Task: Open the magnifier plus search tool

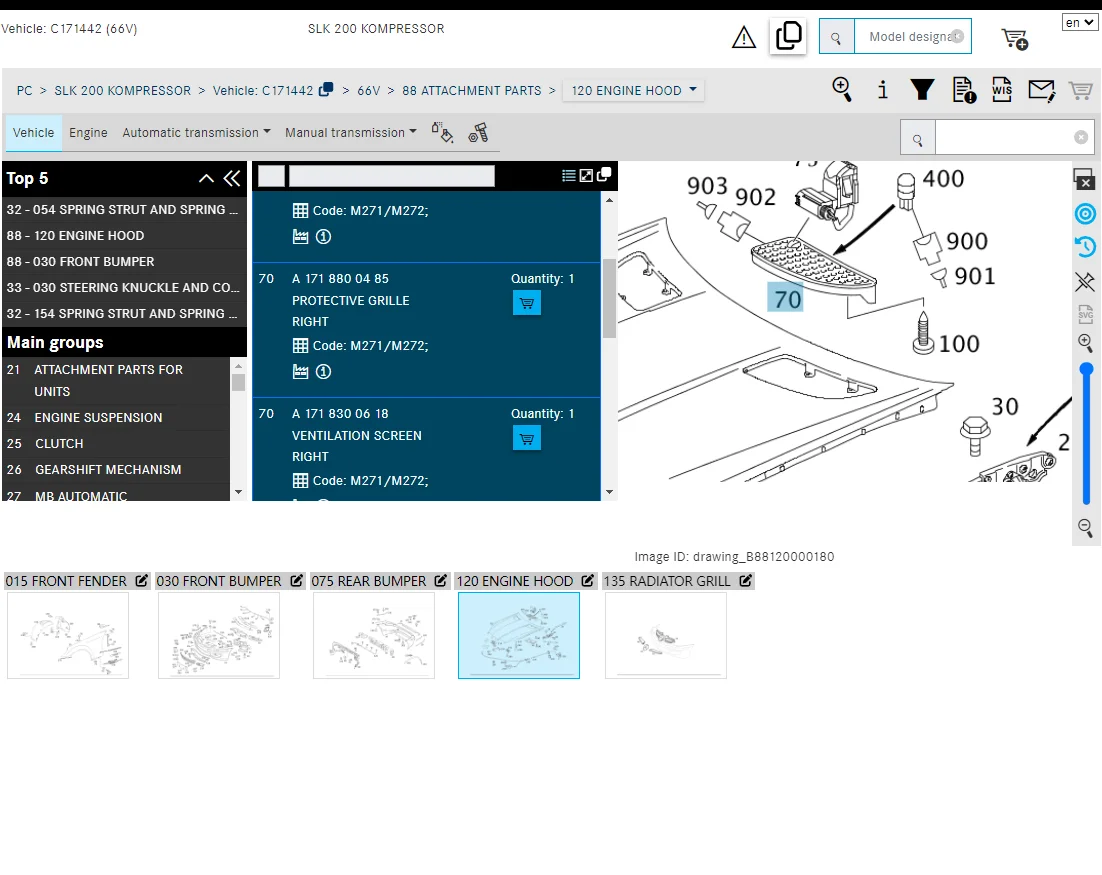Action: point(842,90)
